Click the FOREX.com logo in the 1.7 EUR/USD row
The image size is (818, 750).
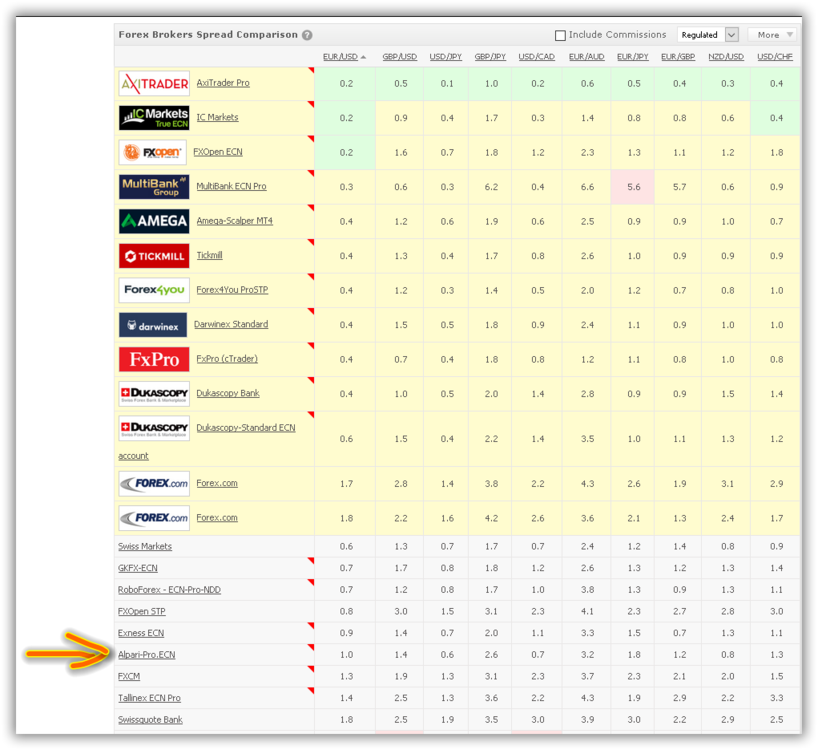point(154,483)
